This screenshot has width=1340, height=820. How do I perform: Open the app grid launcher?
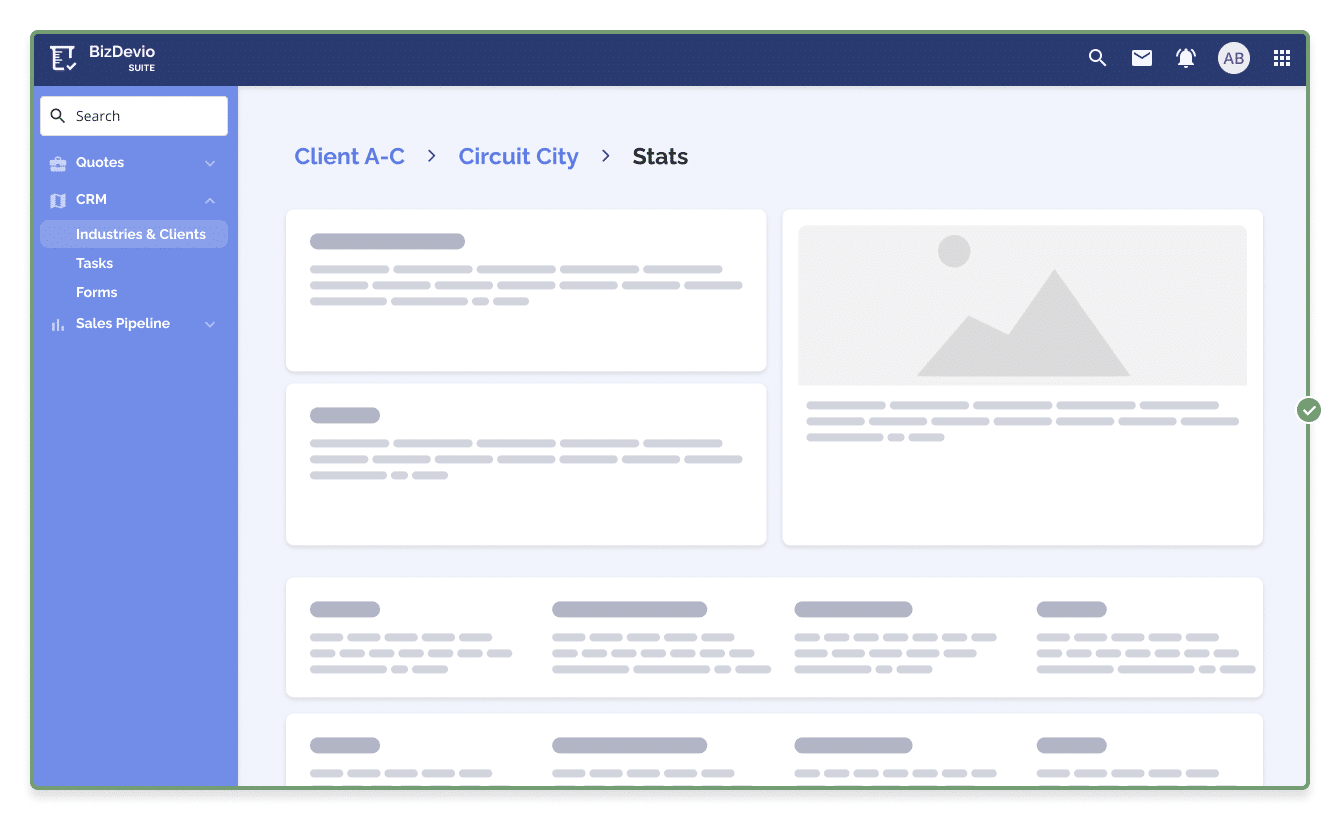pyautogui.click(x=1281, y=58)
